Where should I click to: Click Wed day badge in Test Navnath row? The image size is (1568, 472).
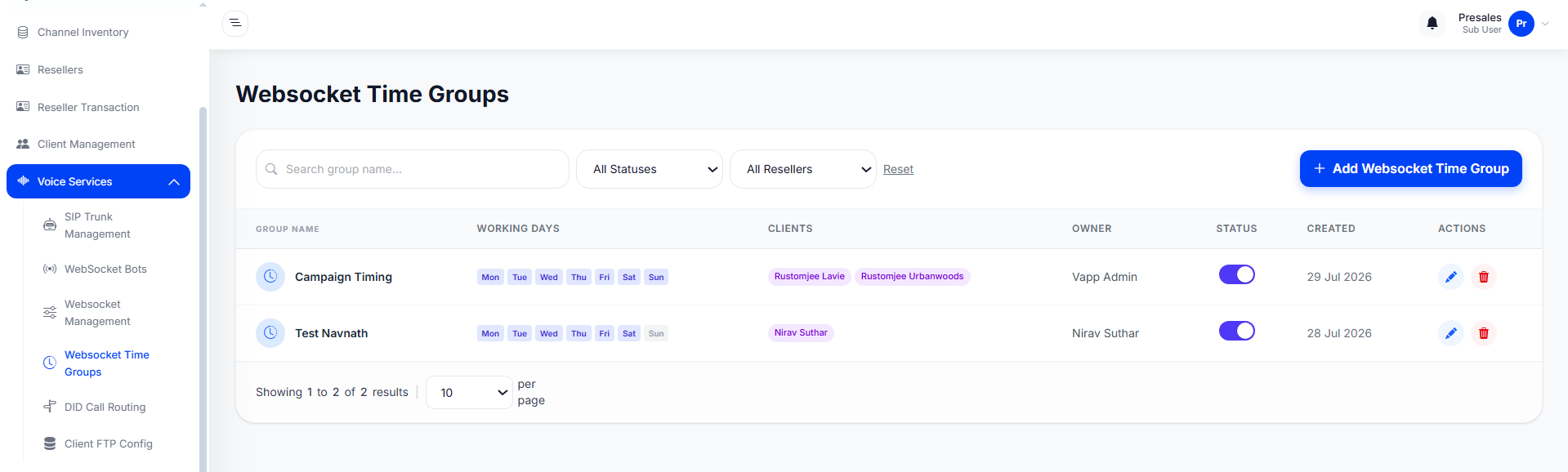click(549, 333)
